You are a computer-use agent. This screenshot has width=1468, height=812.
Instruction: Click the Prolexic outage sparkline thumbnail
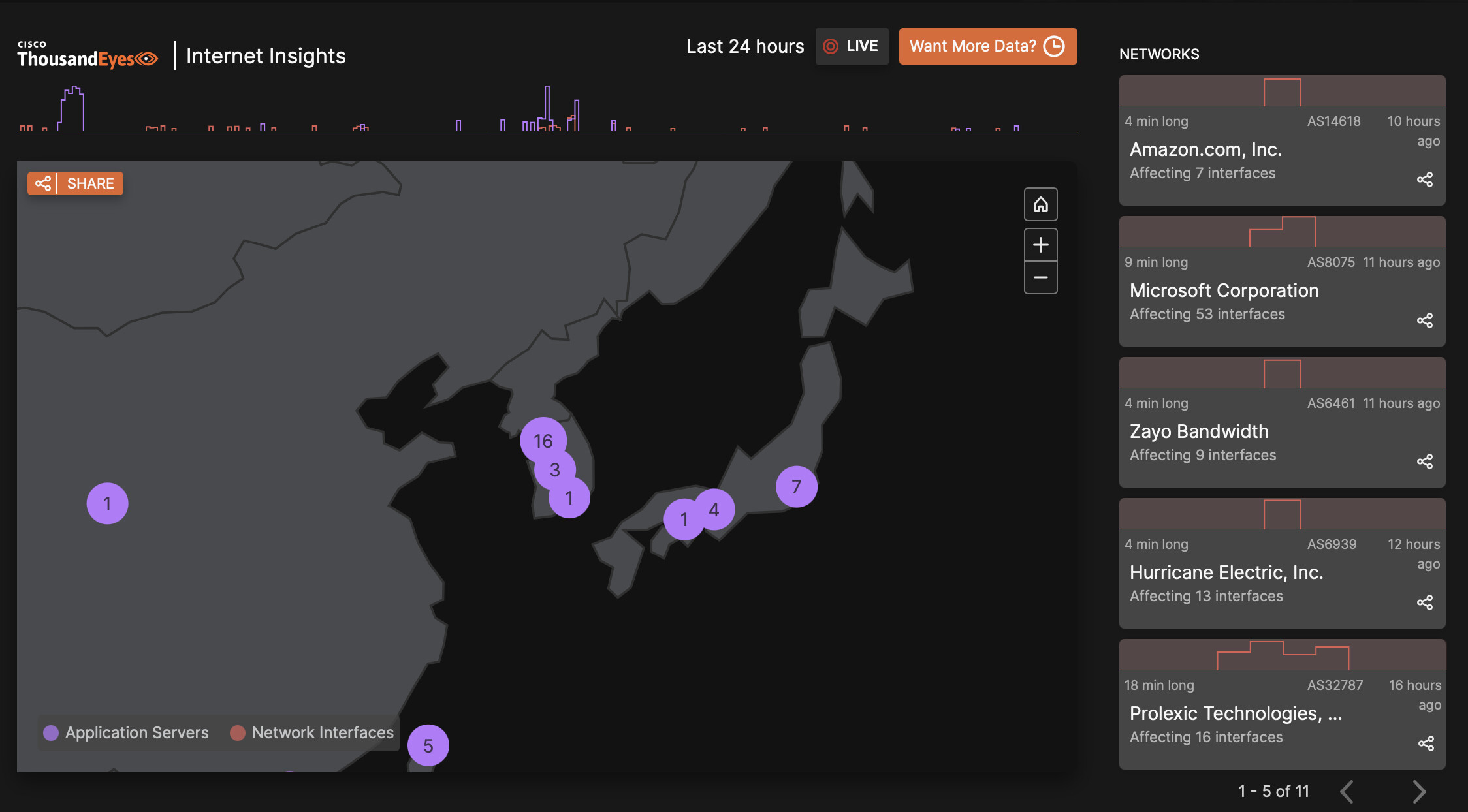[x=1282, y=655]
